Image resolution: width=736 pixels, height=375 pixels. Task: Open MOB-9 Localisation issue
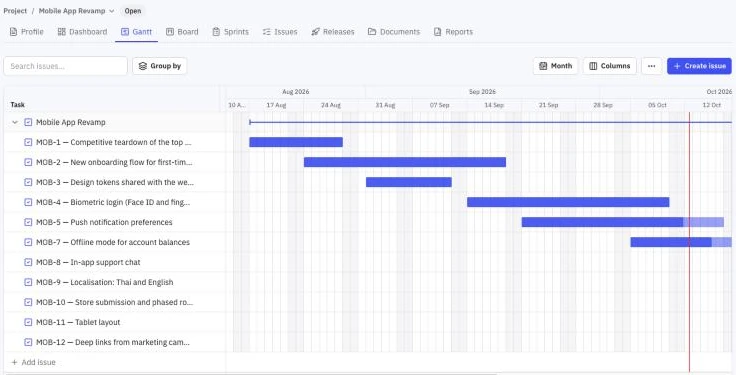pos(105,283)
